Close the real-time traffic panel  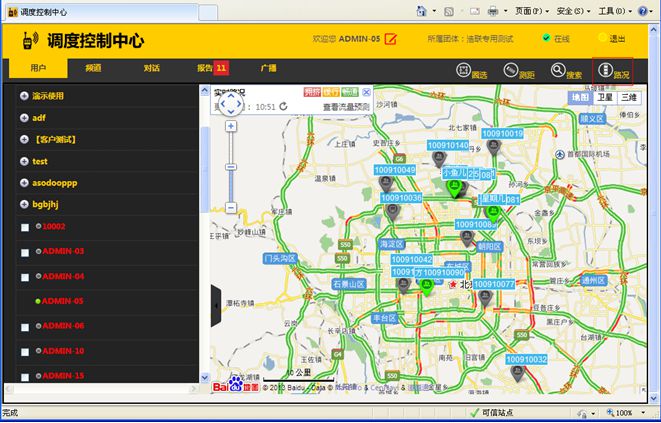[366, 92]
